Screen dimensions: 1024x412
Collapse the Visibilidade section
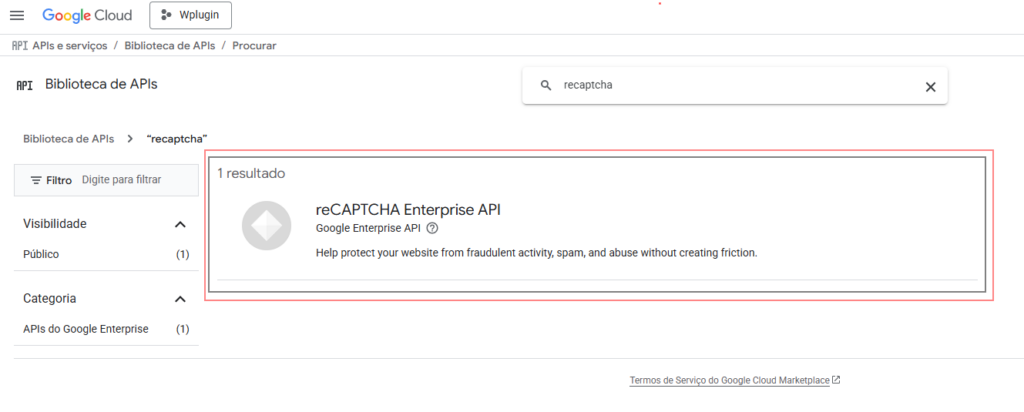pyautogui.click(x=181, y=225)
